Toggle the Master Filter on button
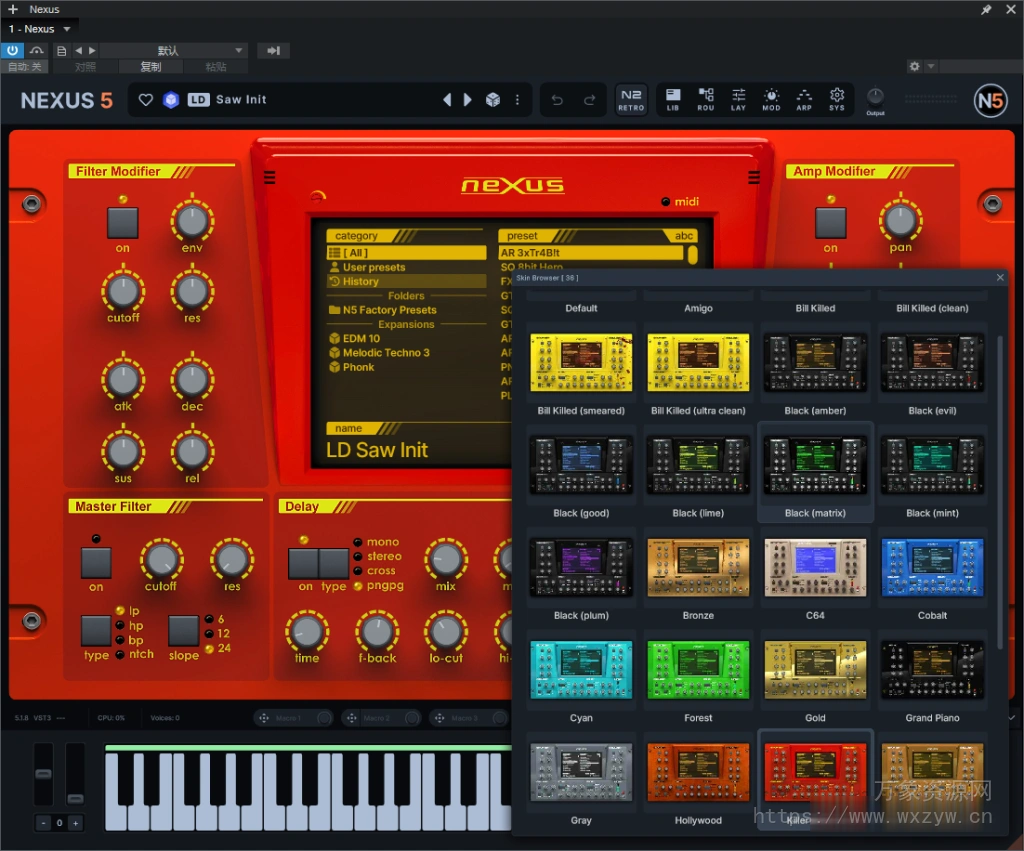The image size is (1024, 851). click(x=96, y=563)
